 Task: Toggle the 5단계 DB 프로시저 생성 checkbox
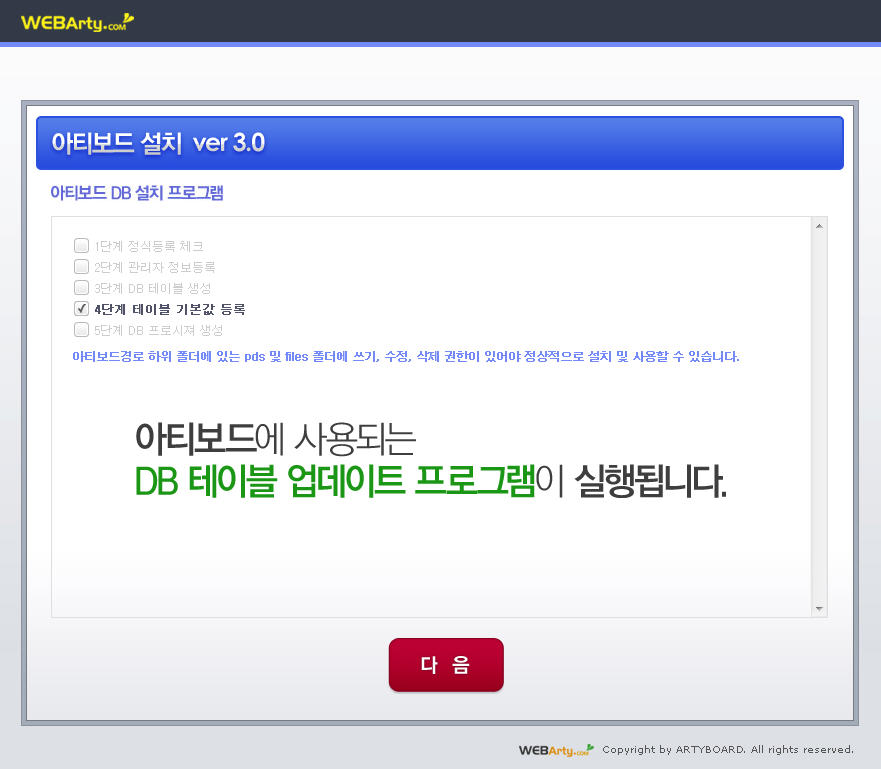(x=81, y=329)
